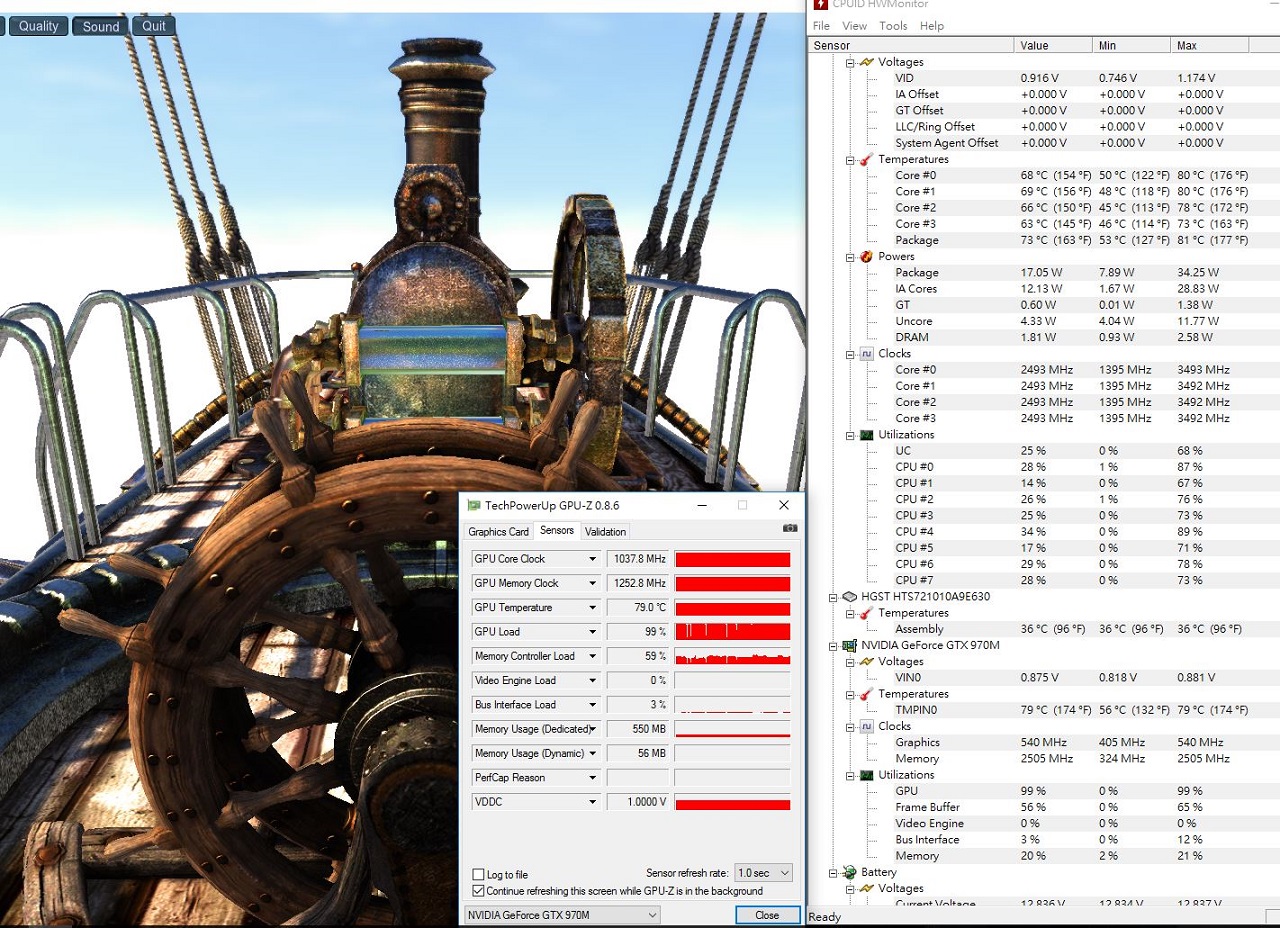Open the File menu in HWMonitor
Viewport: 1280px width, 928px height.
tap(821, 26)
